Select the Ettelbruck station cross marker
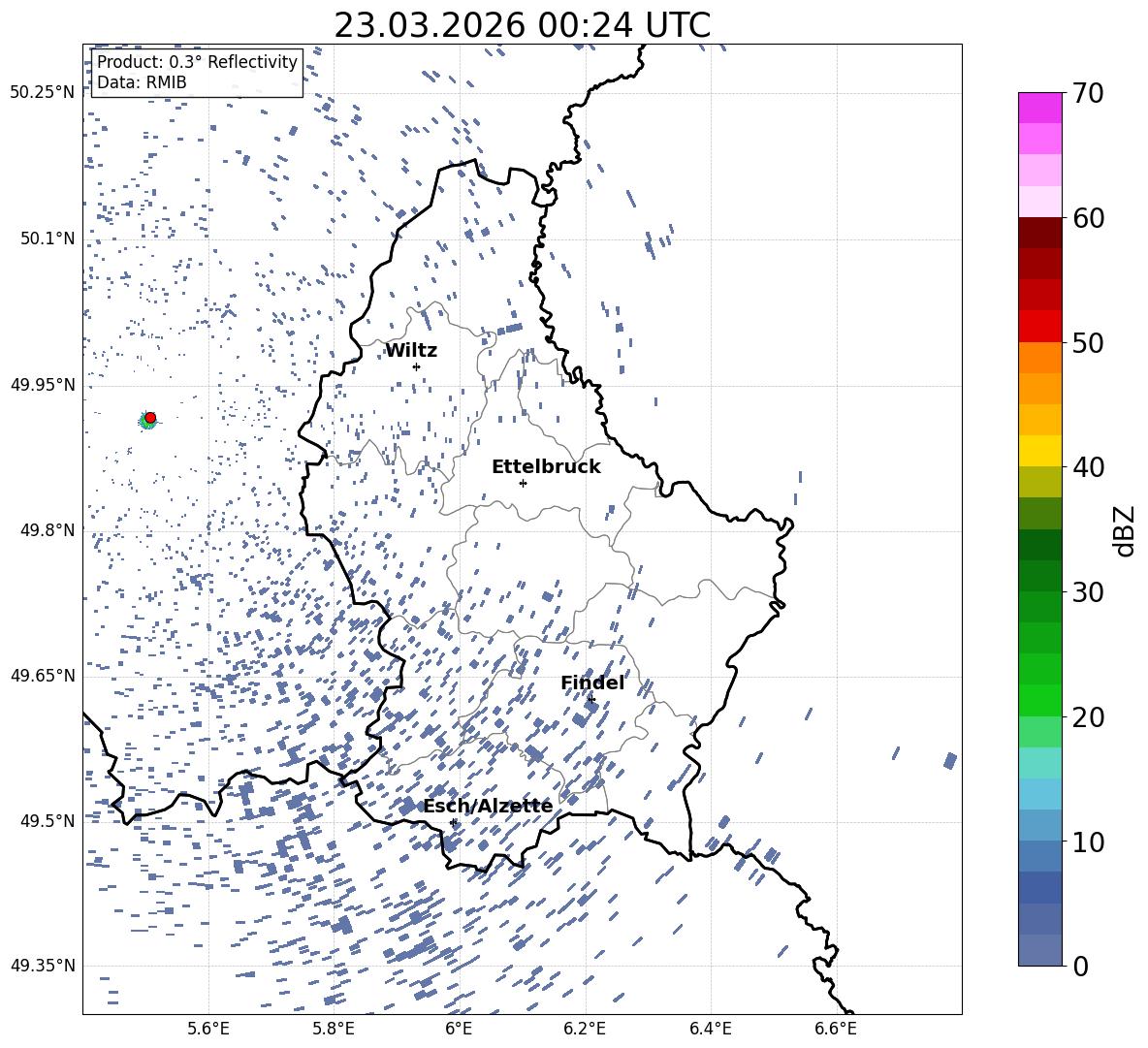Screen dimensions: 1148x1048 tap(523, 483)
